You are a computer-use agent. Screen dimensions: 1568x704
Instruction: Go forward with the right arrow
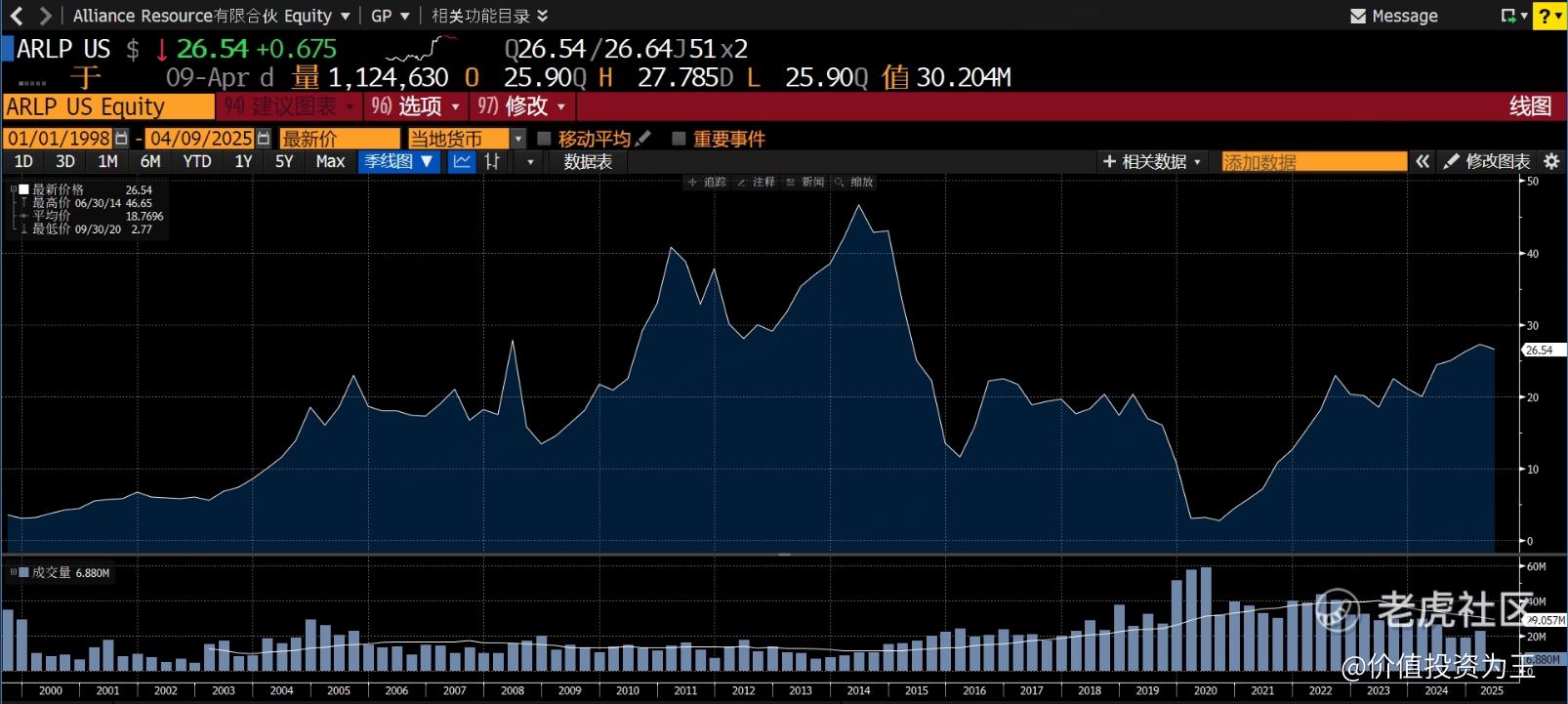45,16
